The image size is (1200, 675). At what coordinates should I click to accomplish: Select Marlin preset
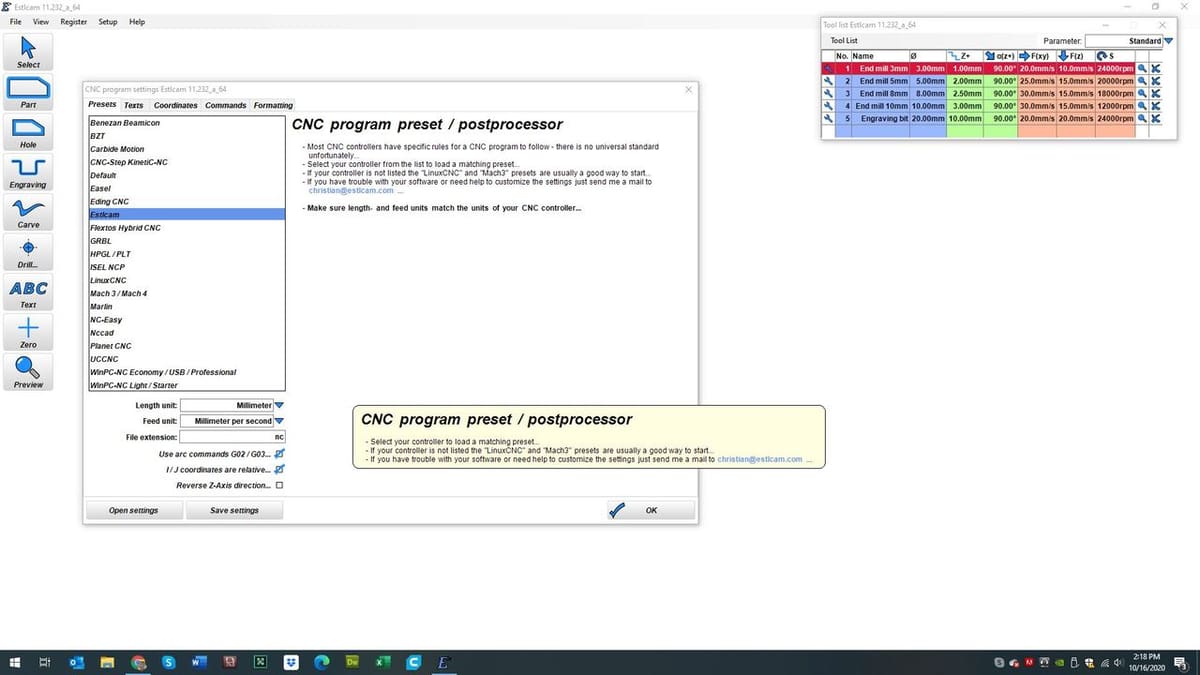pos(187,306)
